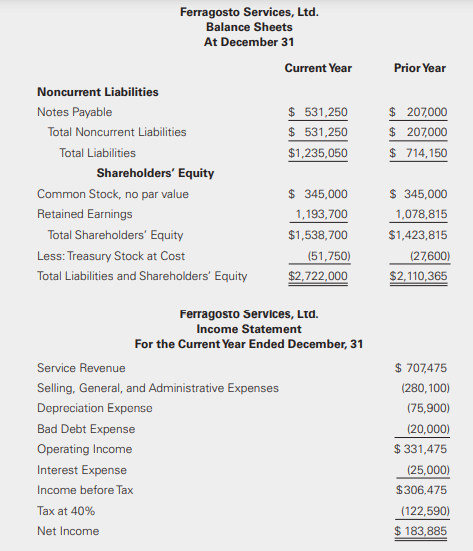Click the Net Income $183,885 value

coord(420,531)
